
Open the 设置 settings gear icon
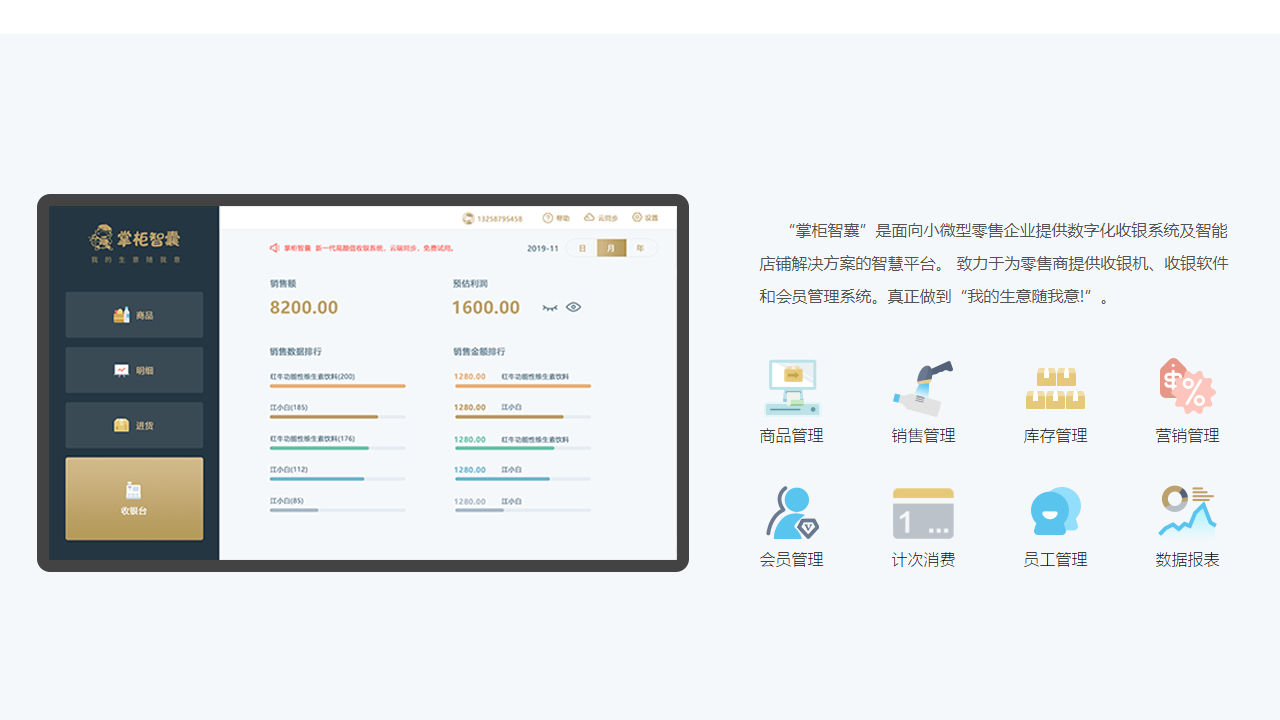click(644, 217)
